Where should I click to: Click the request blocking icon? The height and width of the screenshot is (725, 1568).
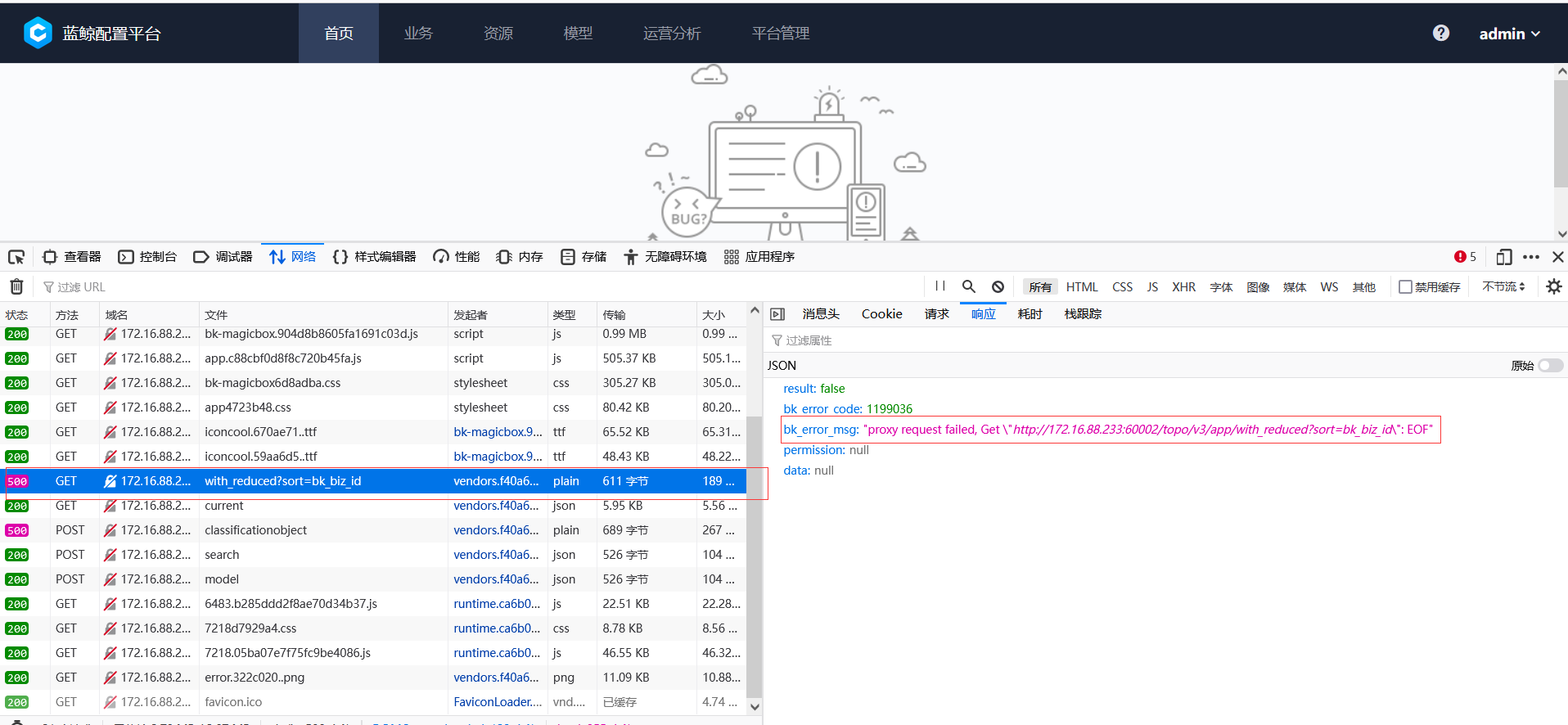pyautogui.click(x=998, y=286)
